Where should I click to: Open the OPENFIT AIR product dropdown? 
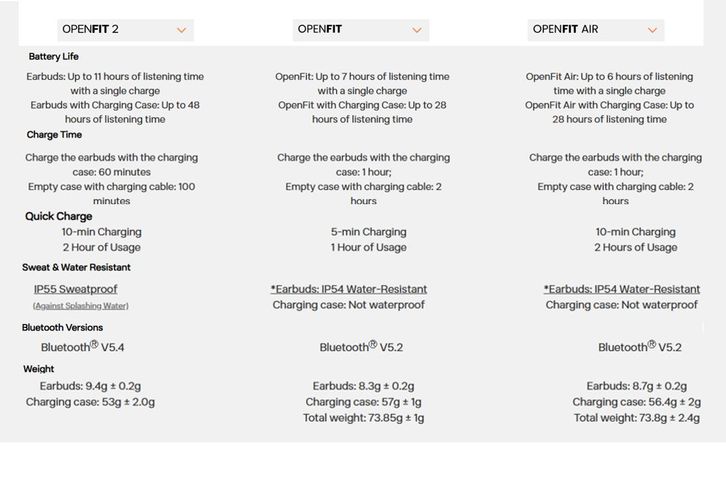pos(595,30)
